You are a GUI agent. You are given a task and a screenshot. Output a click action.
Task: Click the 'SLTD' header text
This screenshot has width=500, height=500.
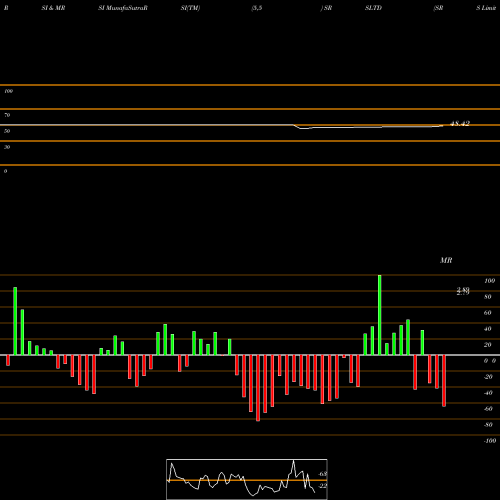pos(373,8)
